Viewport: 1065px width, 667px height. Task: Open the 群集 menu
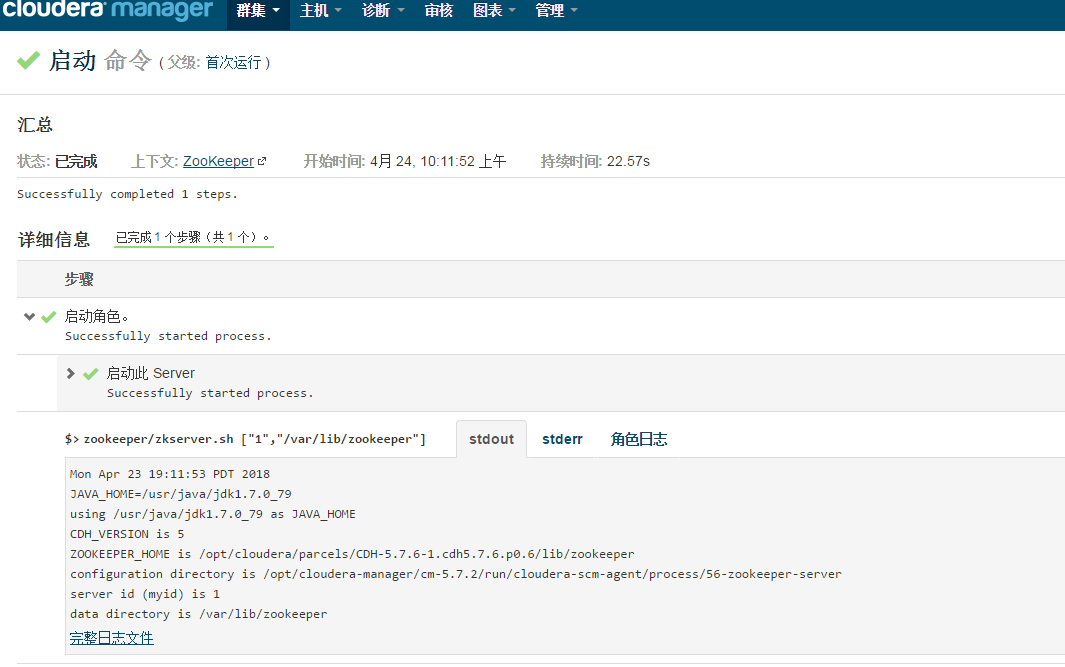[x=258, y=11]
